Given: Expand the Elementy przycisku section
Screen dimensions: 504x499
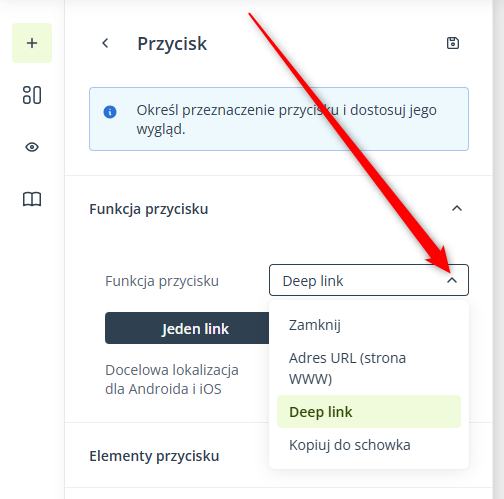Looking at the screenshot, I should (154, 456).
